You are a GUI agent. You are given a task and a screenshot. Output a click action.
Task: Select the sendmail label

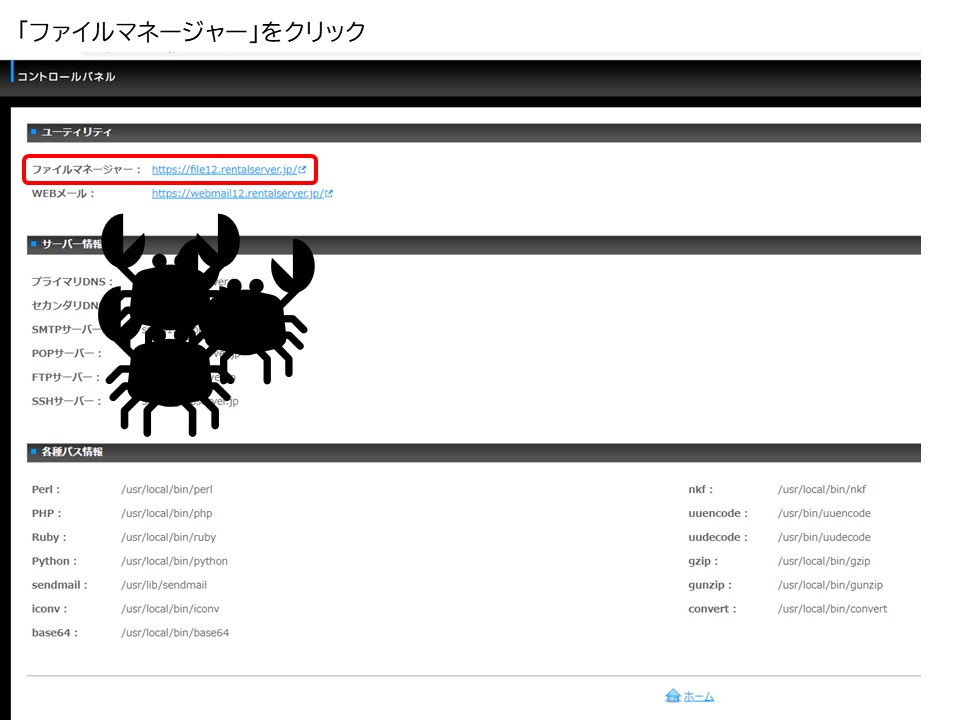tap(59, 585)
